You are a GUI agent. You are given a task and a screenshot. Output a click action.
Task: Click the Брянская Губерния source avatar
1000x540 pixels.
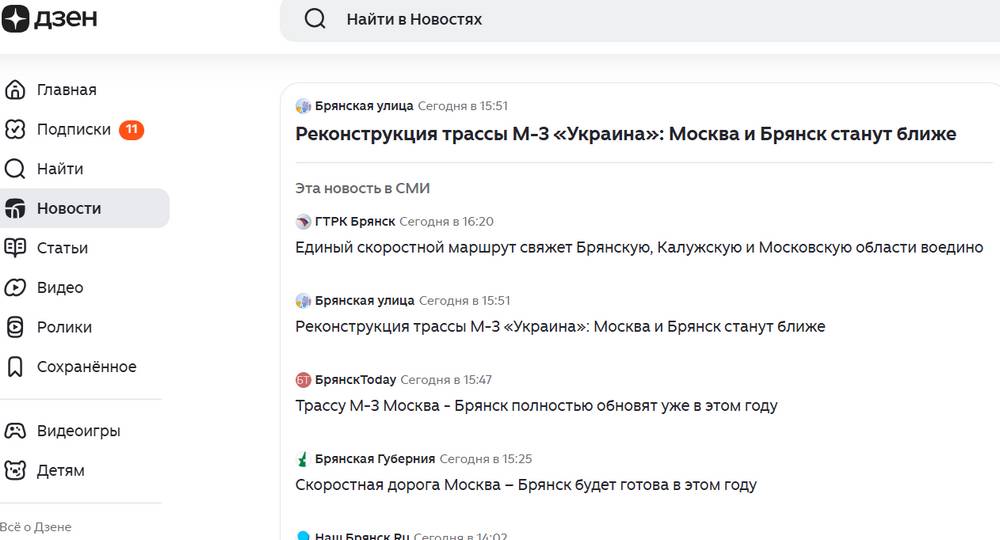[303, 459]
